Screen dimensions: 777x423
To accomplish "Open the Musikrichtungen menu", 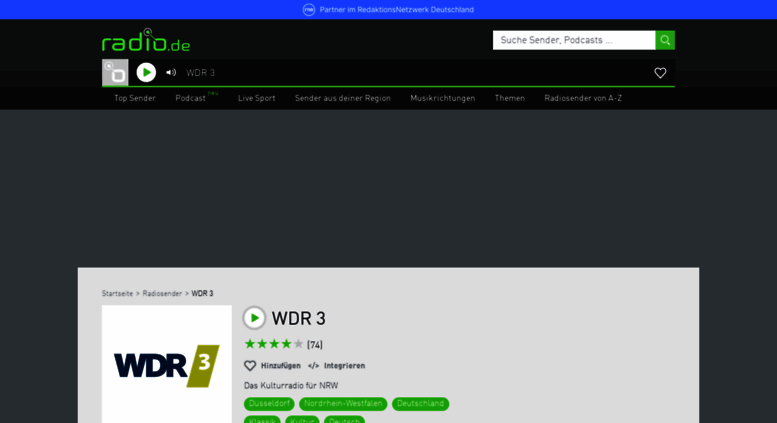I will click(443, 98).
